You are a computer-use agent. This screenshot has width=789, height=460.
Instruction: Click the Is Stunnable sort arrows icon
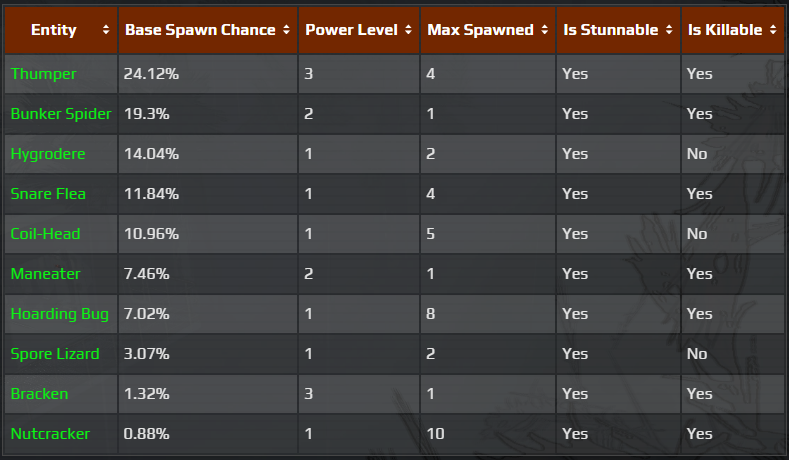click(x=670, y=30)
